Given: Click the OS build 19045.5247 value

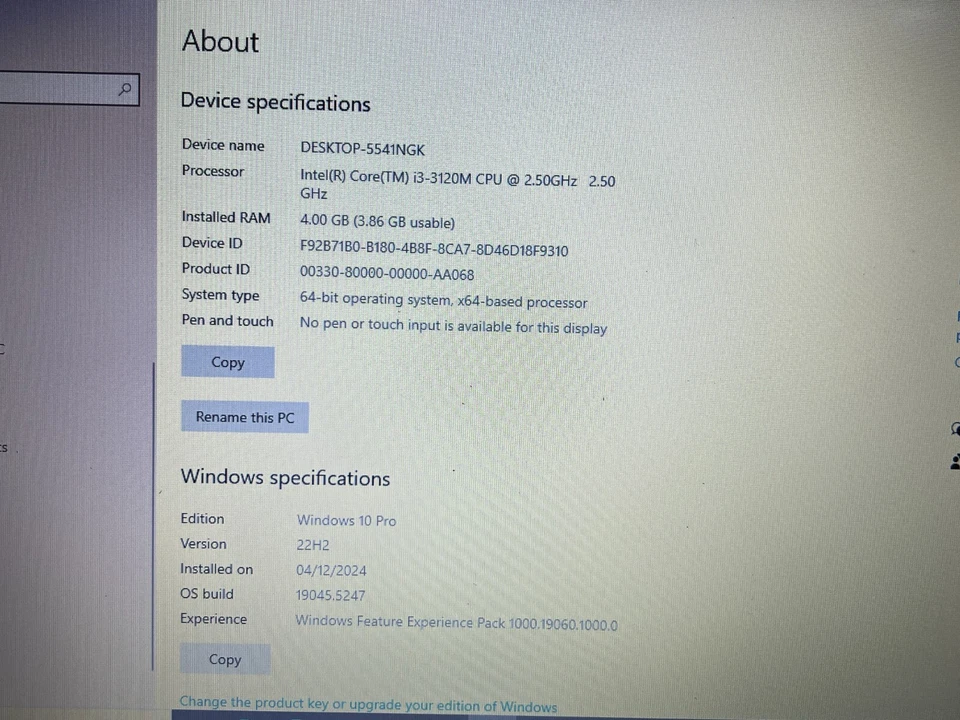Looking at the screenshot, I should tap(330, 594).
